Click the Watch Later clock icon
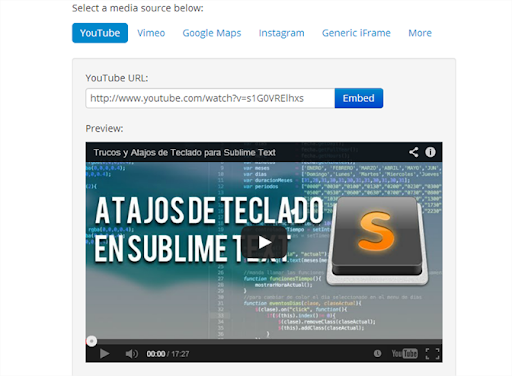512x376 pixels. (377, 353)
